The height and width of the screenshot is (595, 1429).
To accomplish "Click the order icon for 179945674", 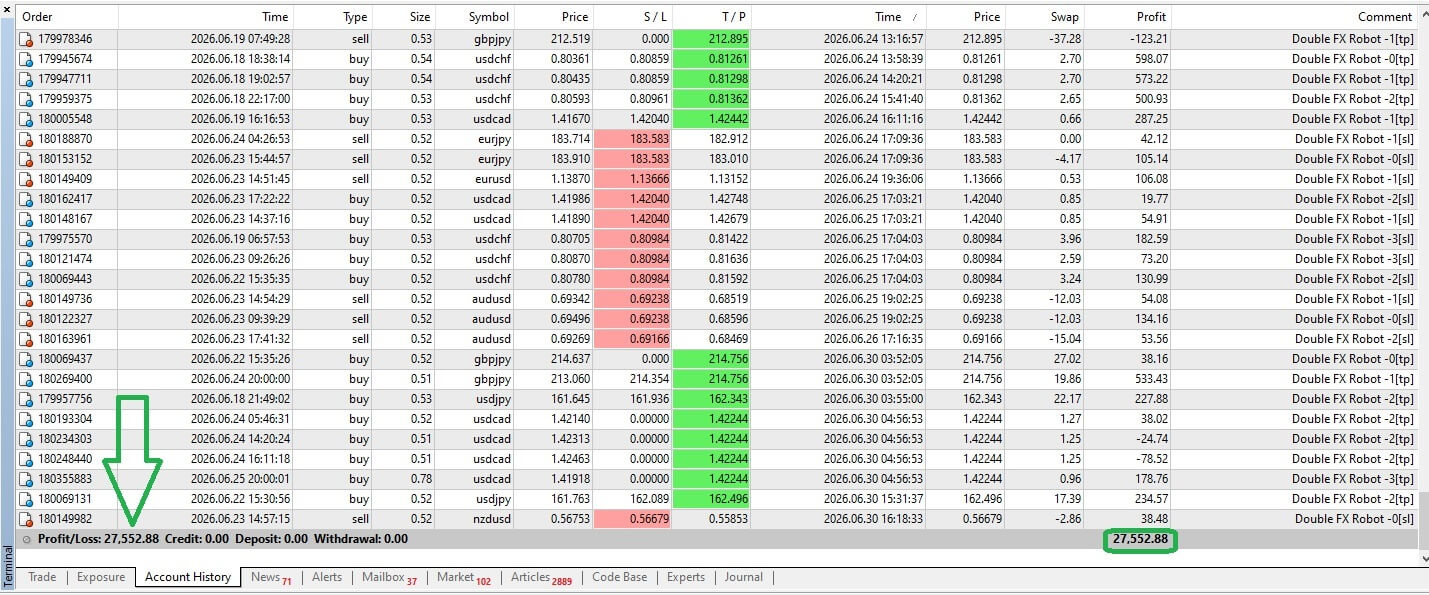I will 26,59.
